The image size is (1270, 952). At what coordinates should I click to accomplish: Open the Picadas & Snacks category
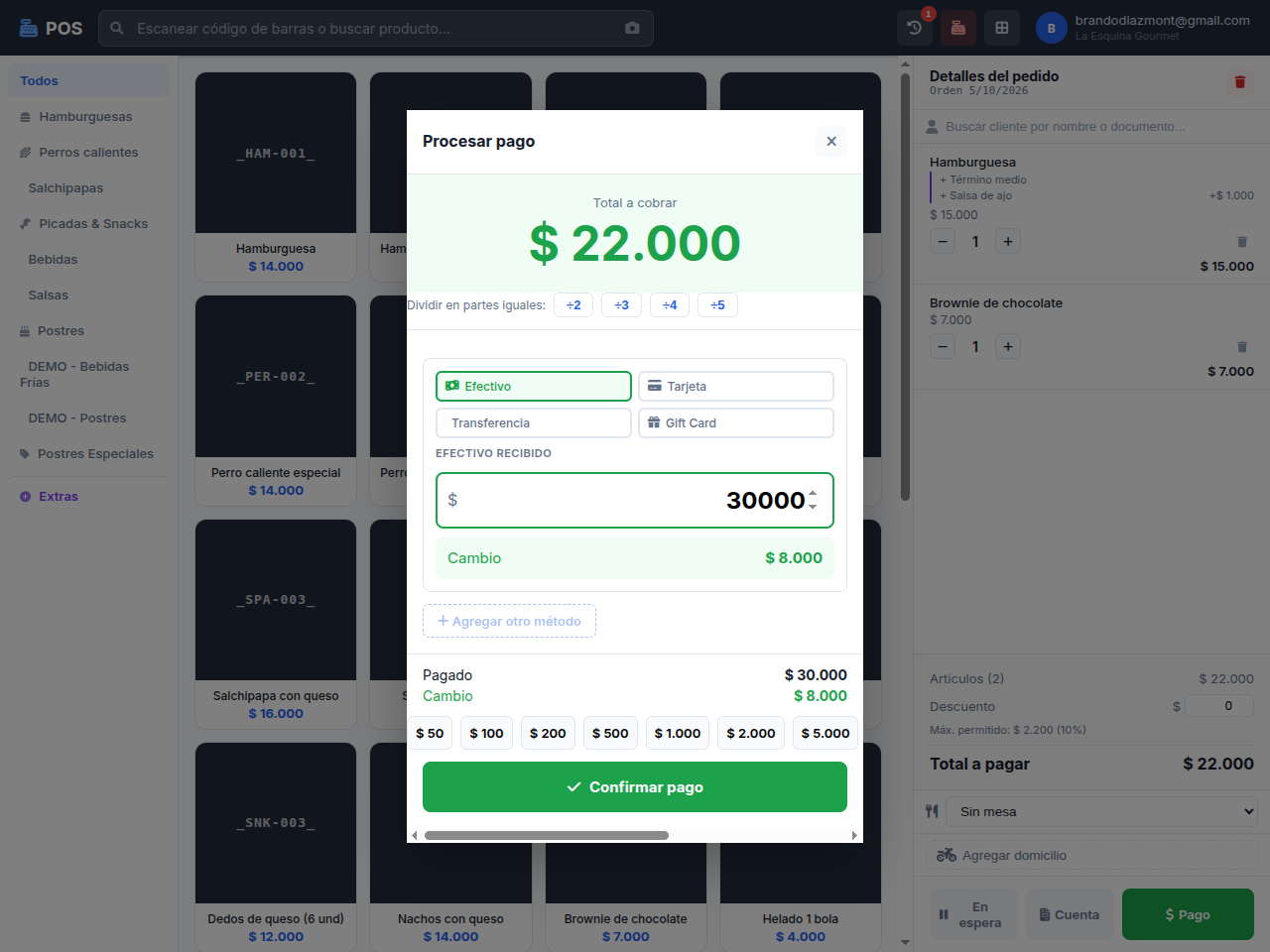coord(89,224)
